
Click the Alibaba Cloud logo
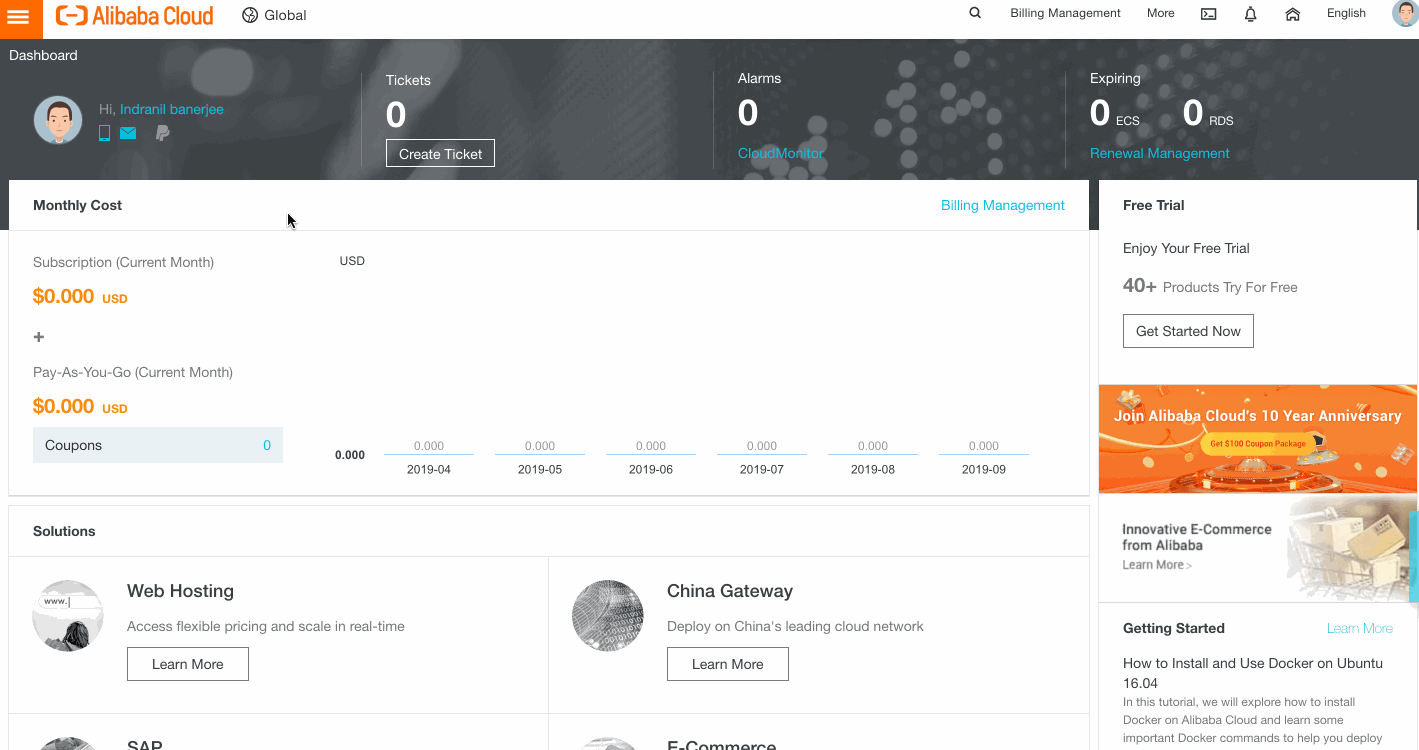click(x=134, y=15)
